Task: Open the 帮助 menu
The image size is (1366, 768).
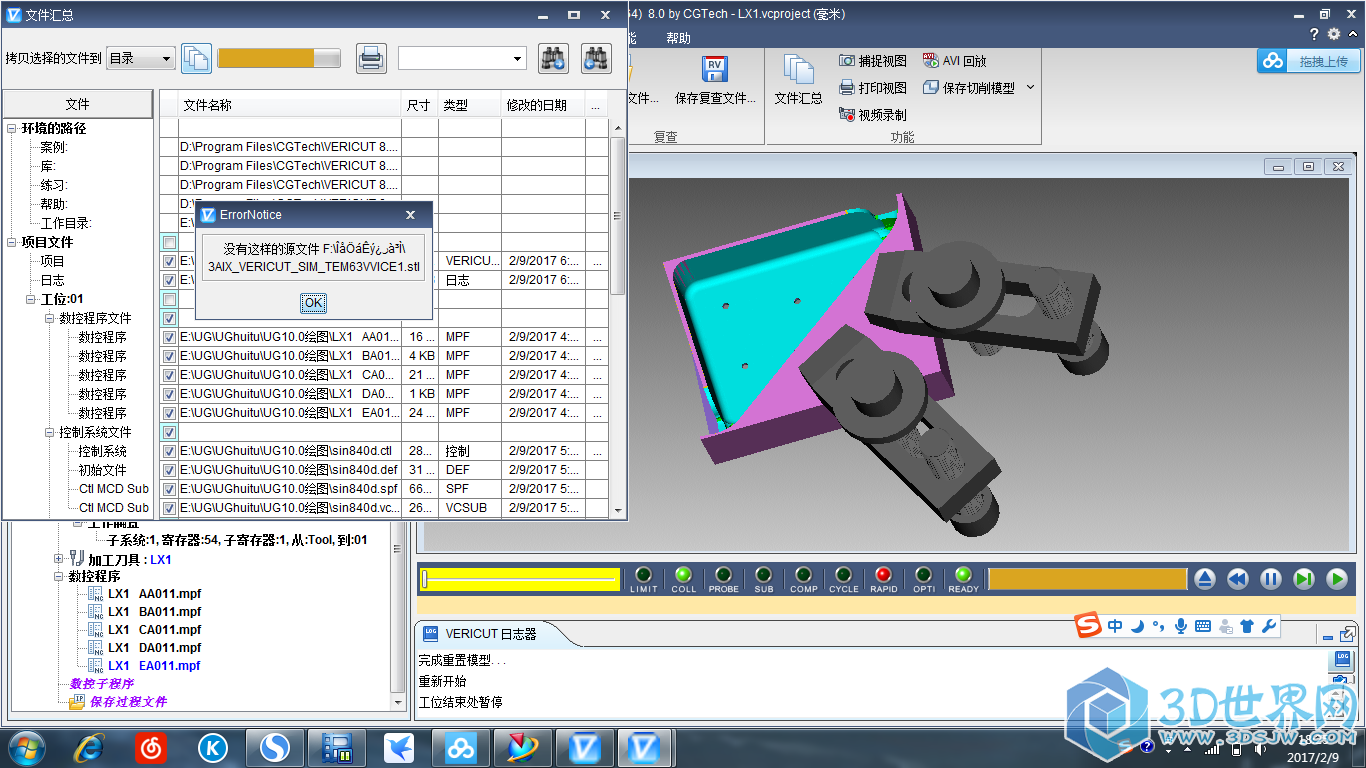Action: coord(678,38)
